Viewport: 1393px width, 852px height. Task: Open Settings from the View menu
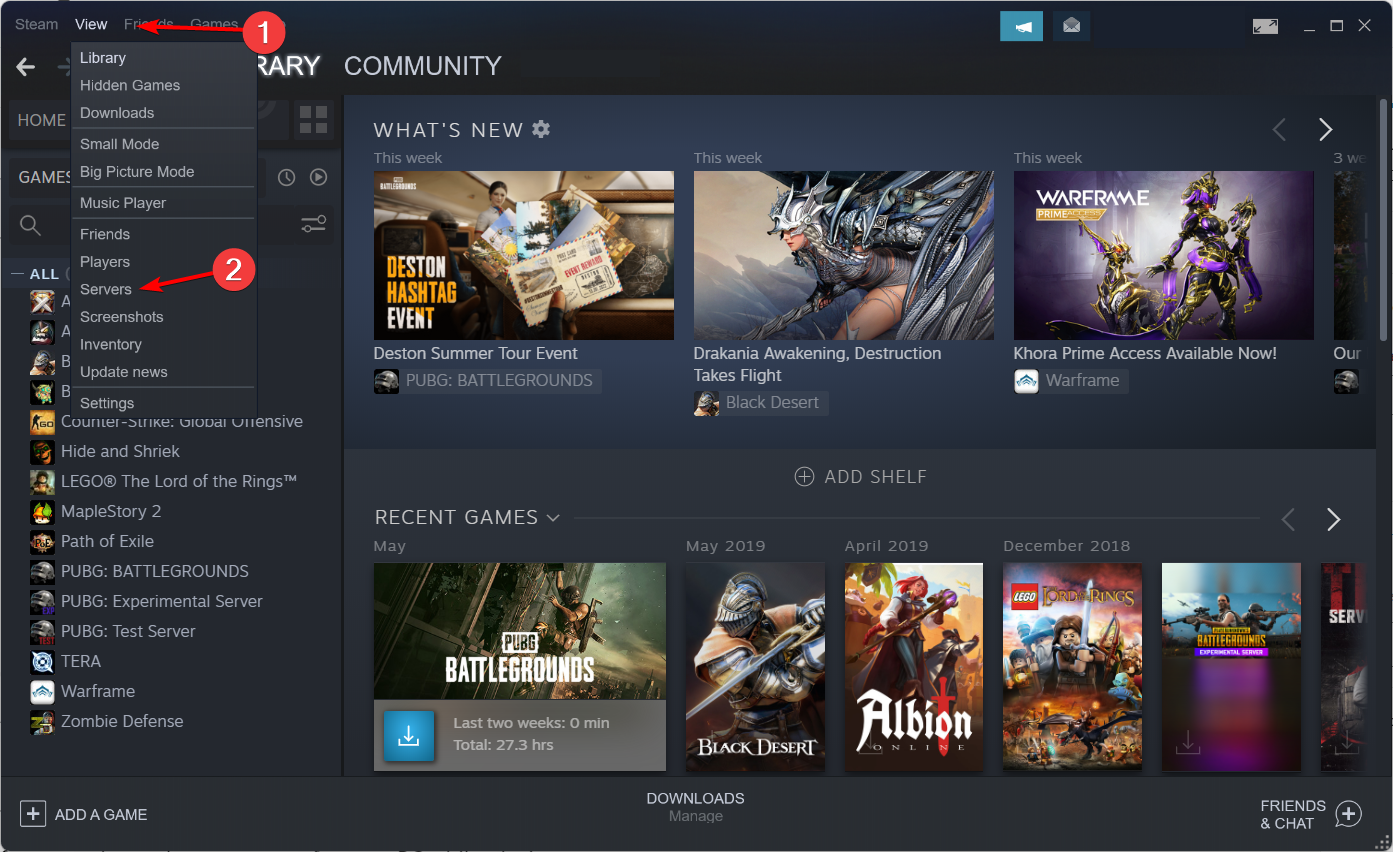(x=106, y=402)
